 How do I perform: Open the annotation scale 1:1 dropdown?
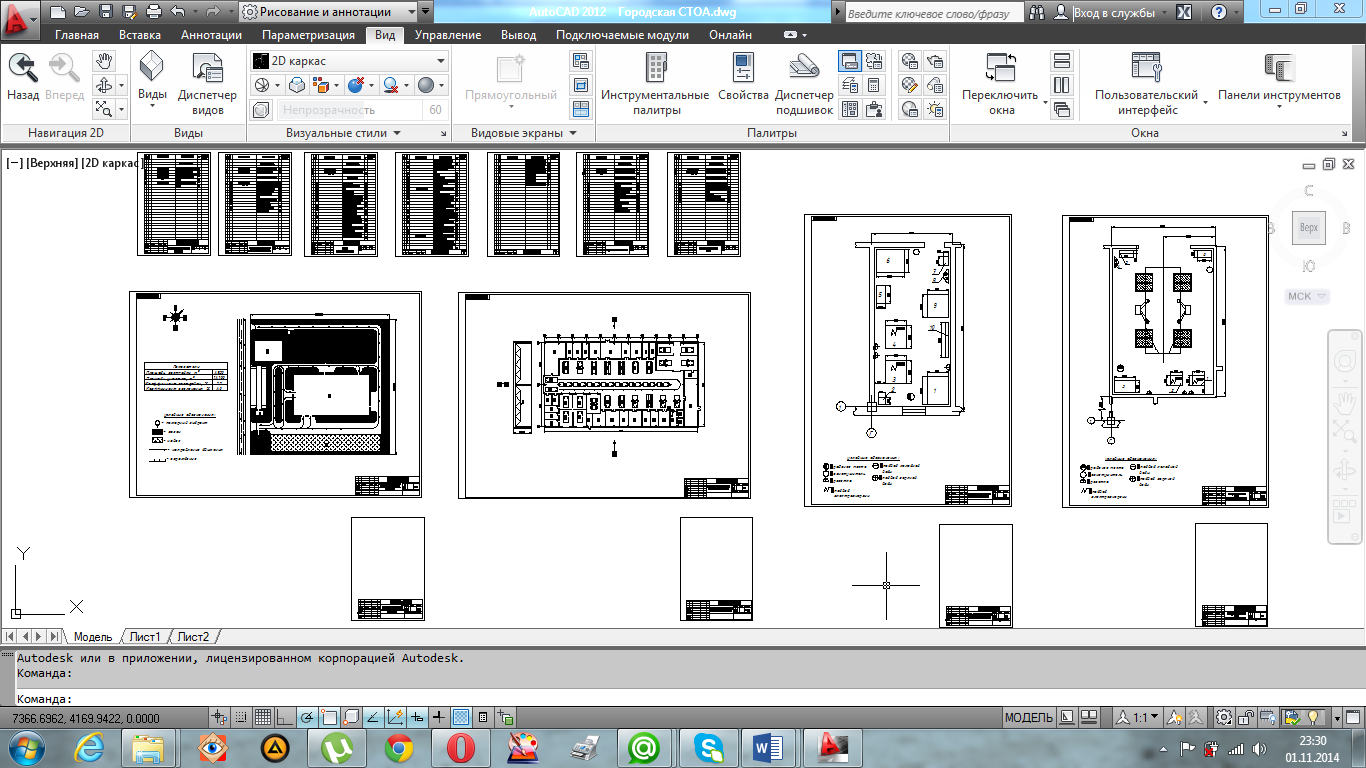tap(1140, 718)
